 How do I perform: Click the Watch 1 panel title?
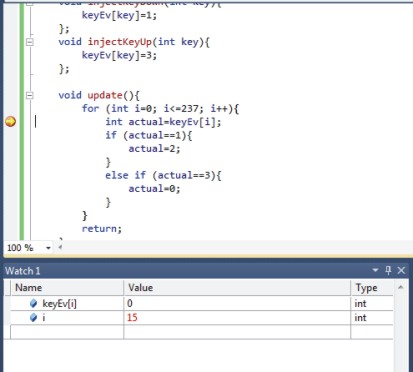23,271
